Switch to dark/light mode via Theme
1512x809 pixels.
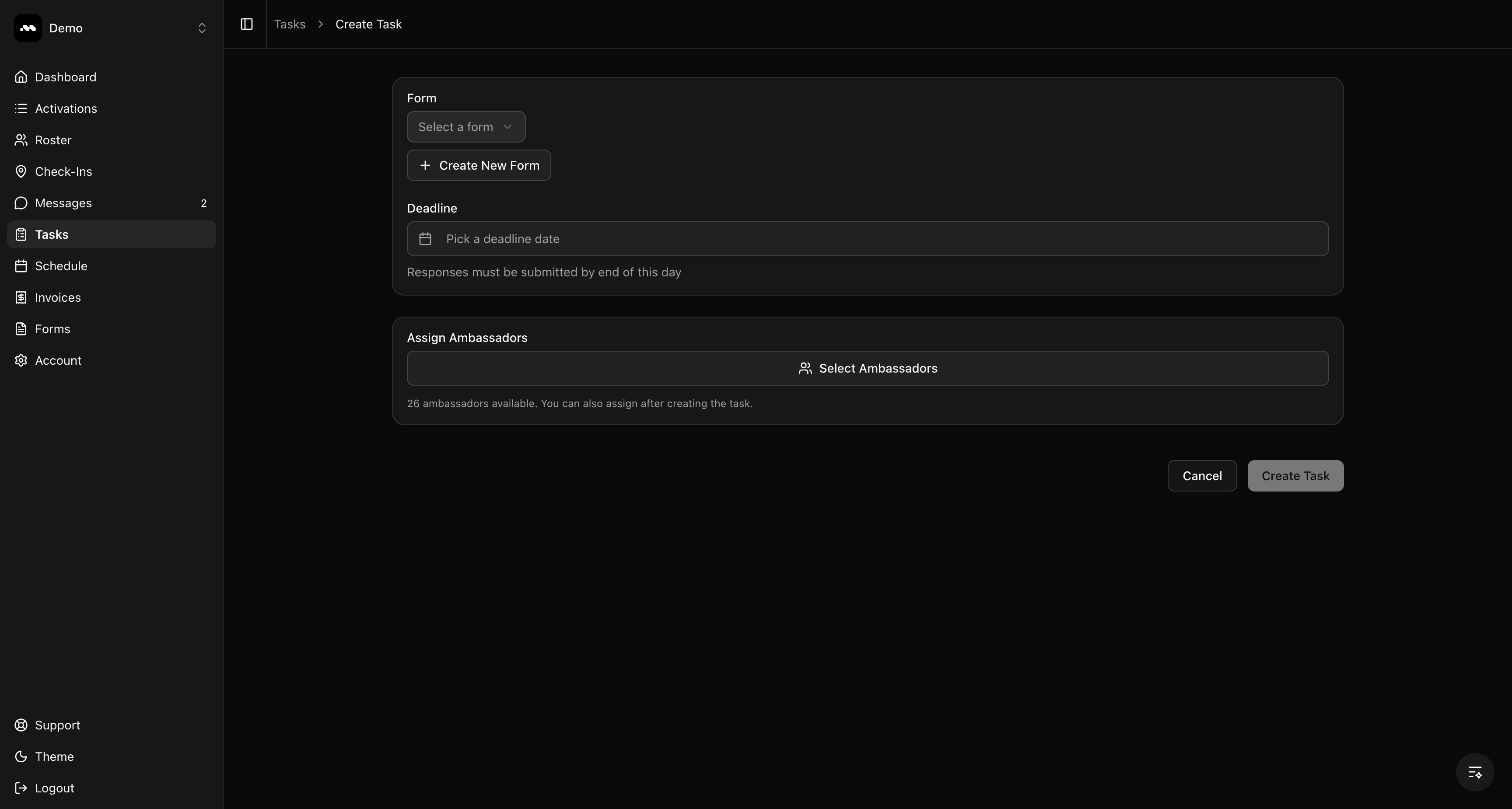[53, 756]
